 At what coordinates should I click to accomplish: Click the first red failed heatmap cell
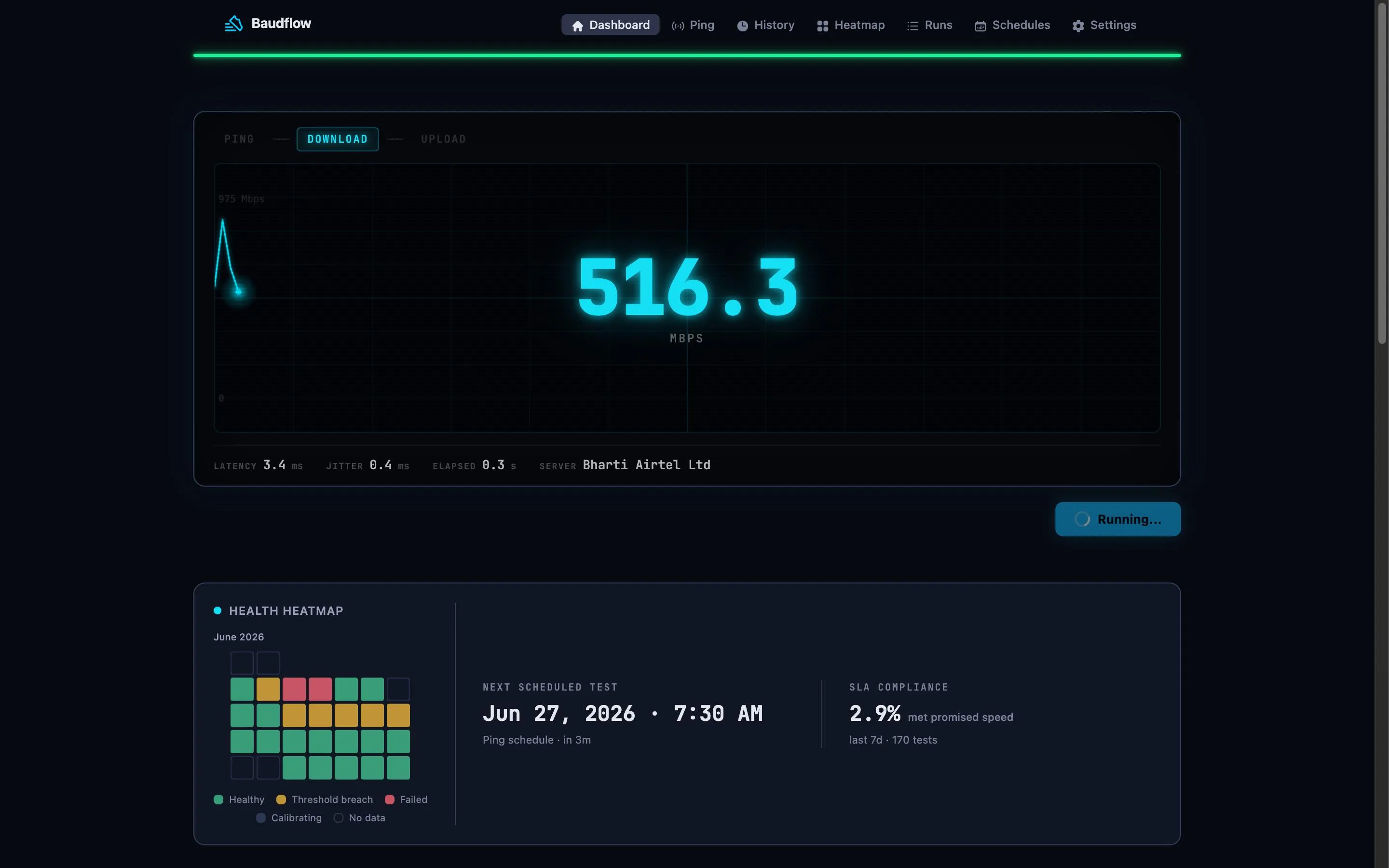294,689
